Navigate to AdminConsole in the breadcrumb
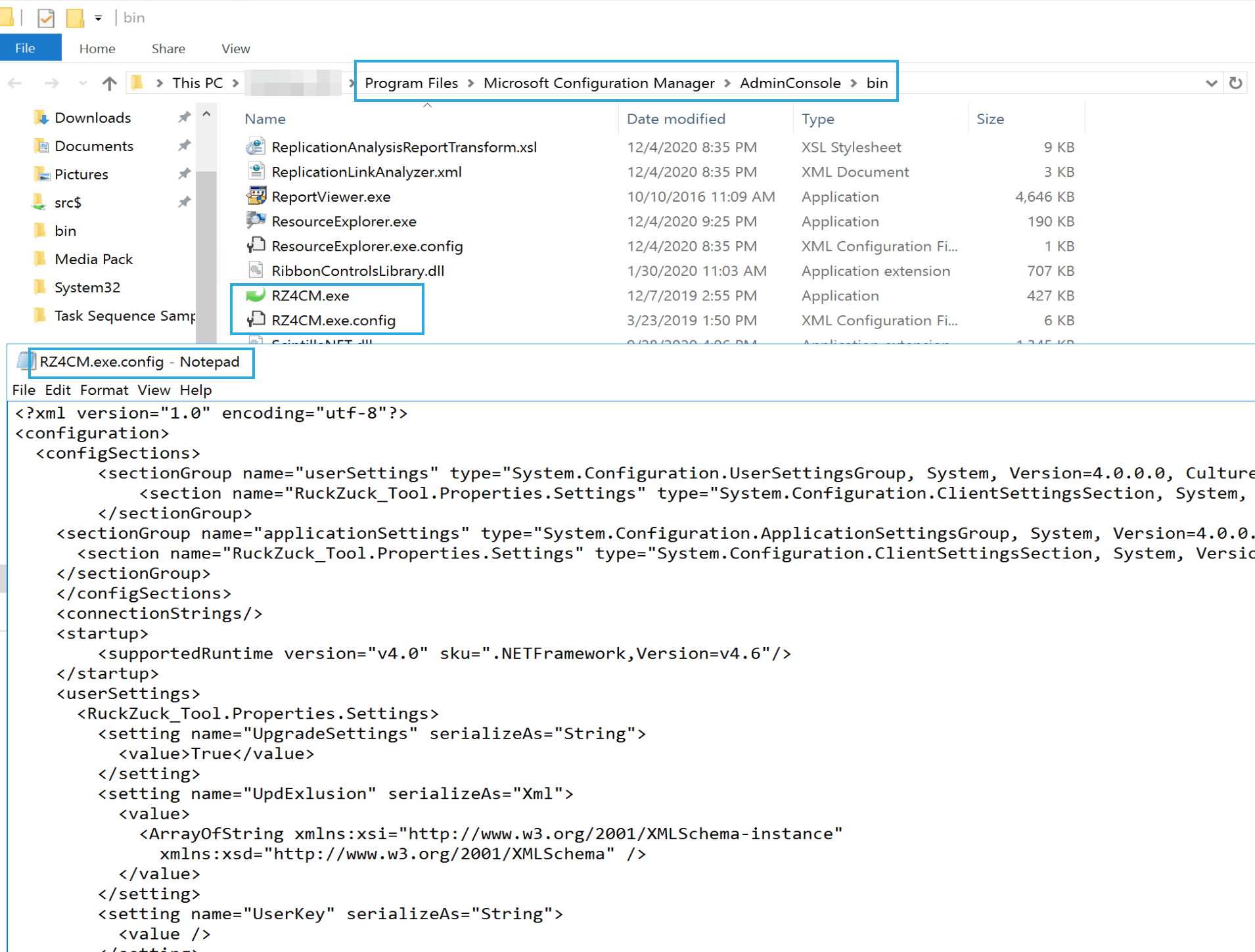This screenshot has height=952, width=1255. pos(790,83)
